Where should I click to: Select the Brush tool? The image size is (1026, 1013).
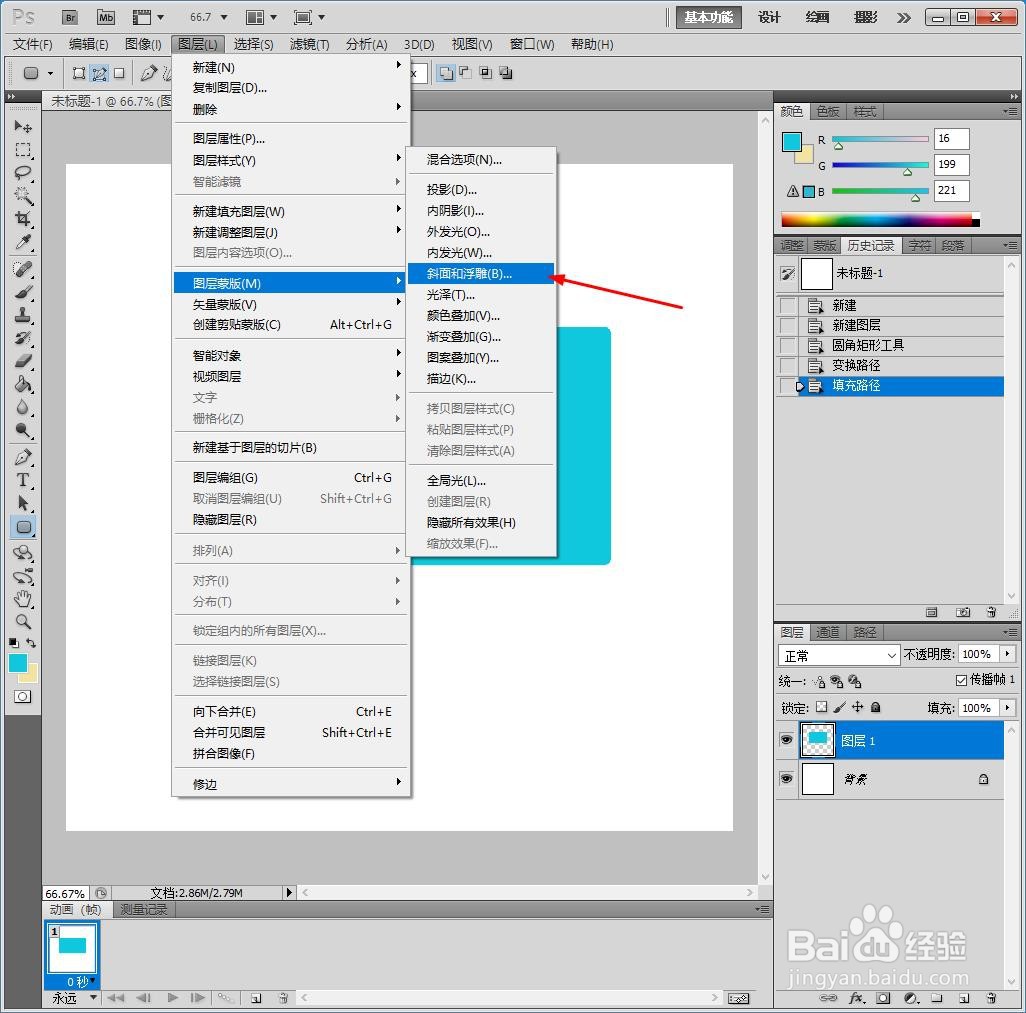pyautogui.click(x=23, y=292)
